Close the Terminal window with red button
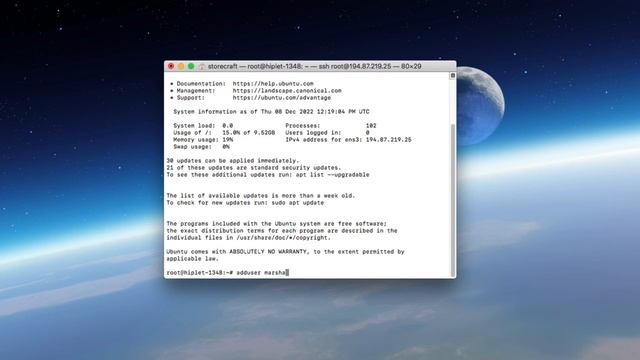Viewport: 640px width, 360px height. point(171,66)
